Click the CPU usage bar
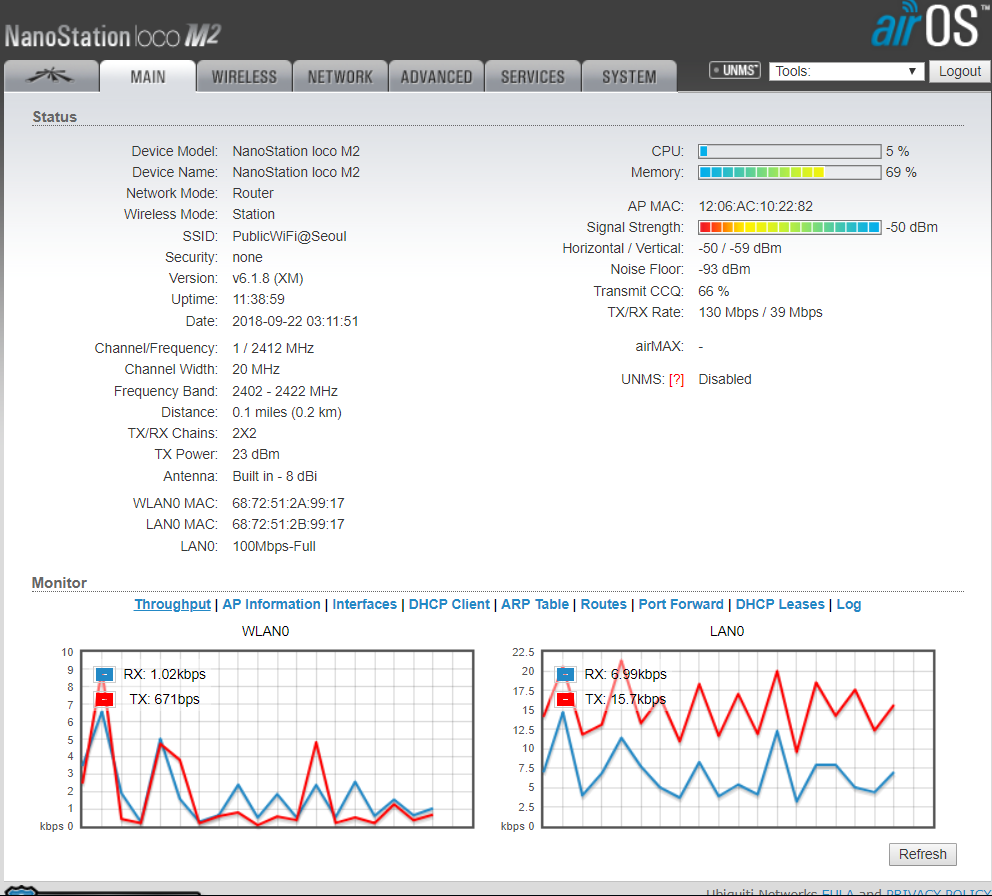Screen dimensions: 992x896 [790, 151]
